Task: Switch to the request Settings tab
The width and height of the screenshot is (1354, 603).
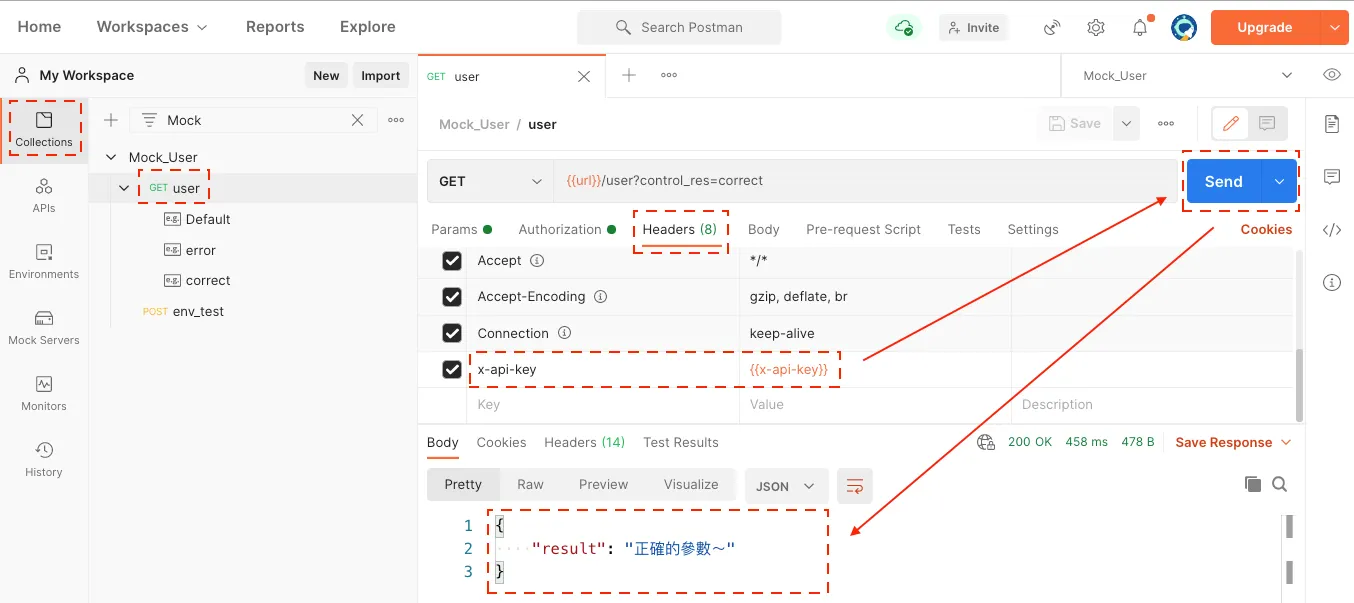Action: (1033, 229)
